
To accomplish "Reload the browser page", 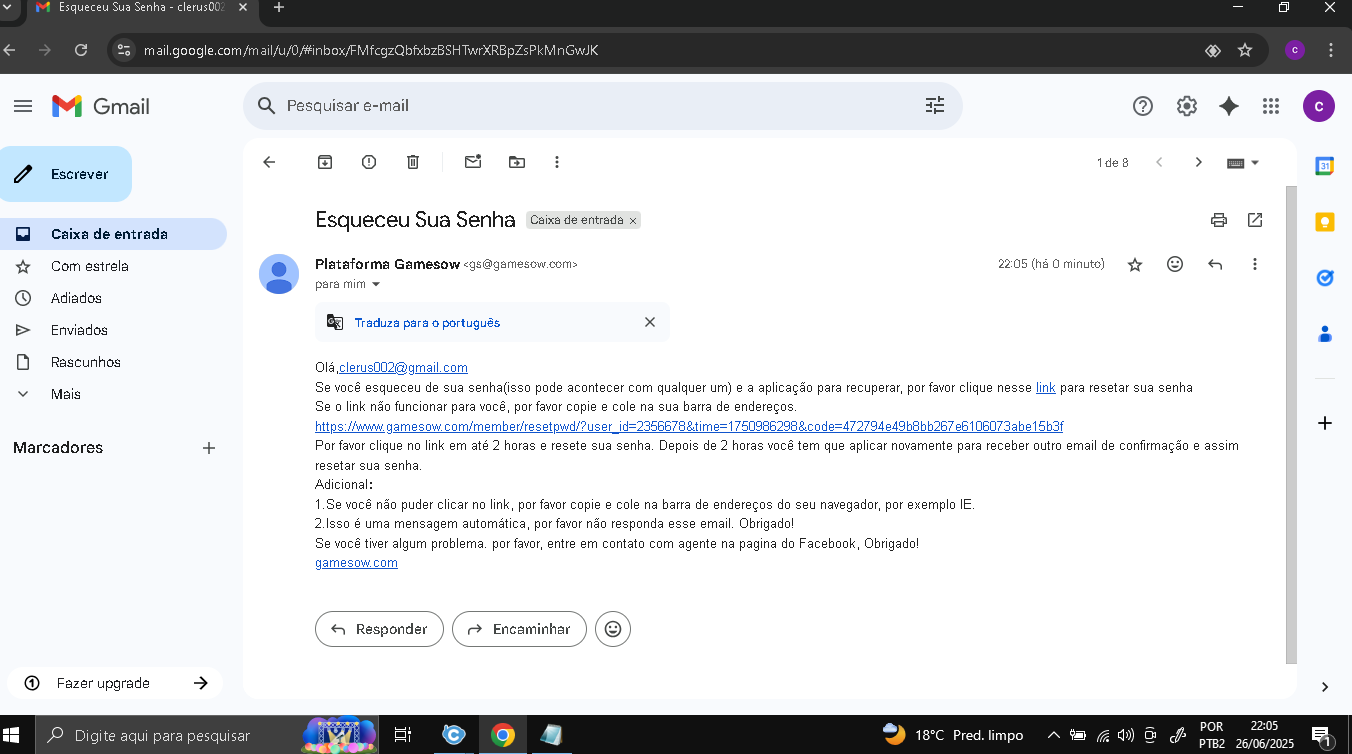I will tap(81, 50).
